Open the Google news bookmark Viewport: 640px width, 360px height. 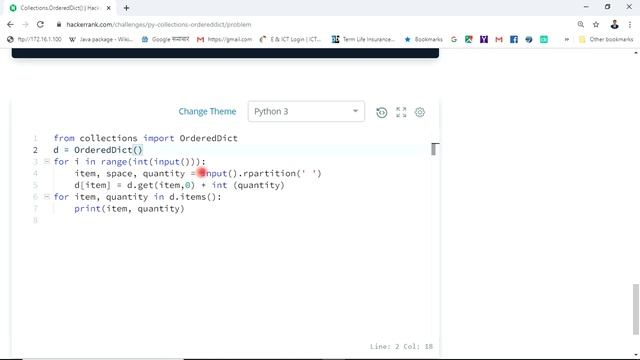click(x=165, y=39)
